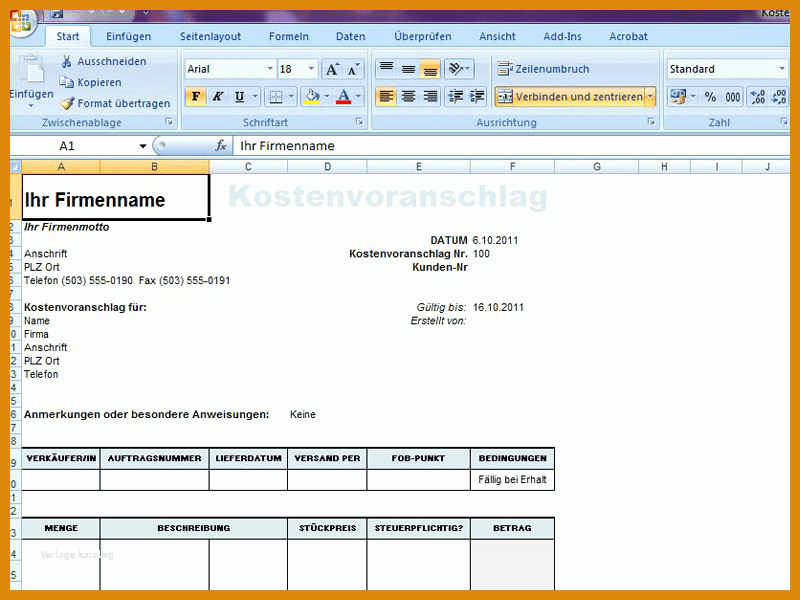Open the Daten tab
Viewport: 800px width, 600px height.
point(351,37)
